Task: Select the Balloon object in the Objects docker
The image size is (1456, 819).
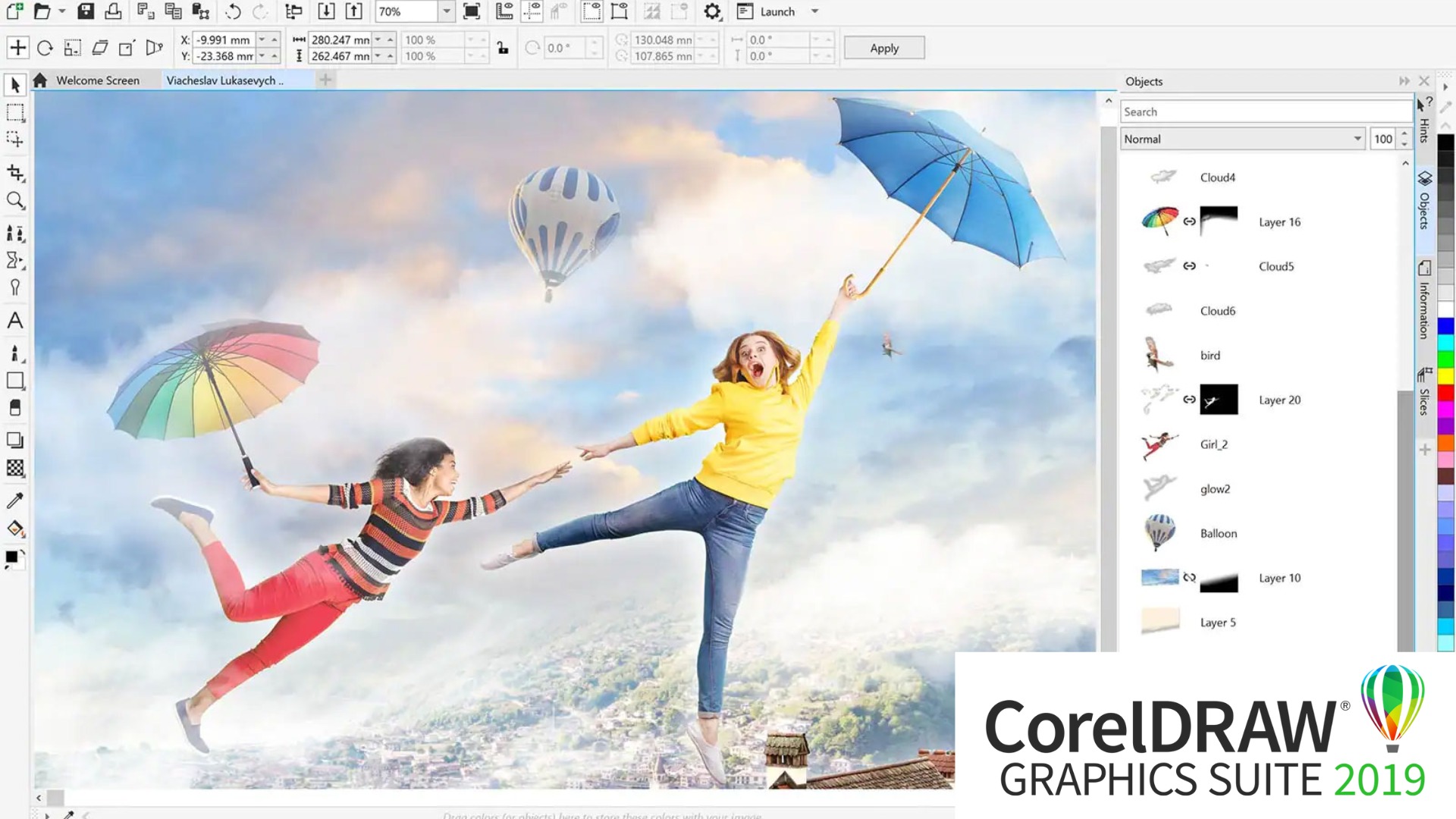Action: coord(1217,533)
